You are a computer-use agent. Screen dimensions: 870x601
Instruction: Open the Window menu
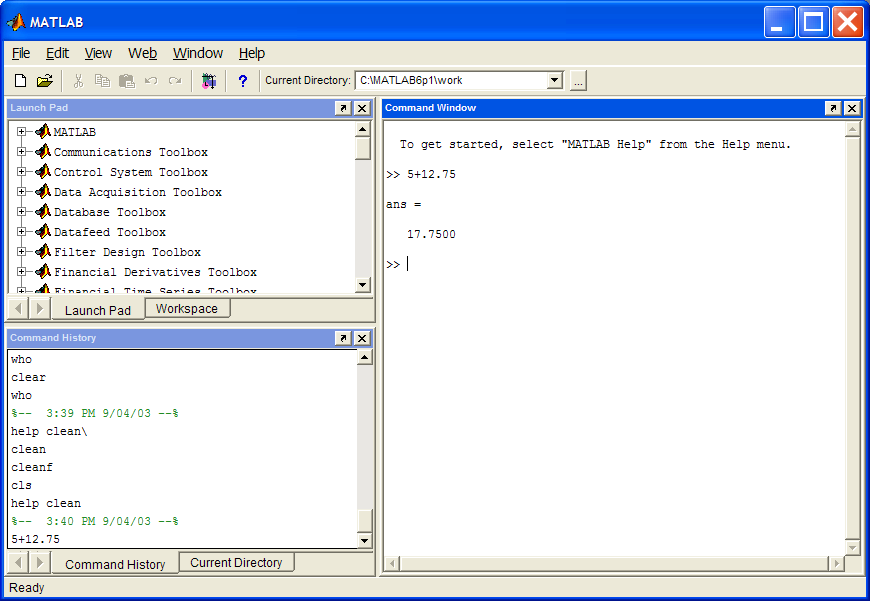point(198,53)
